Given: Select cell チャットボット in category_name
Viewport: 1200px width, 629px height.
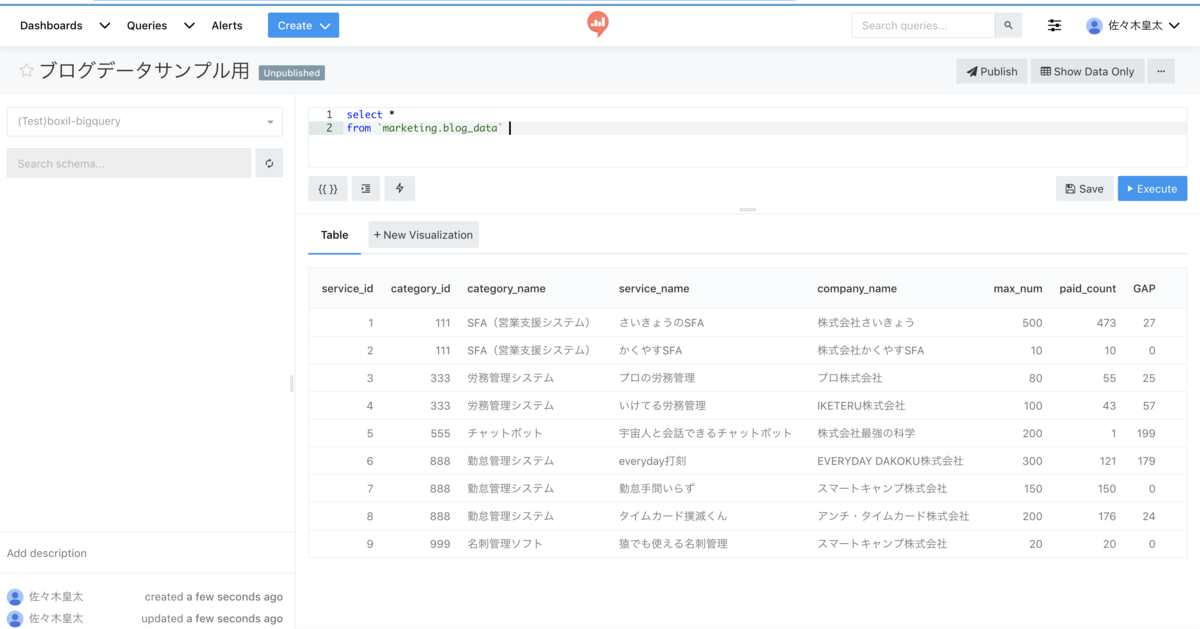Looking at the screenshot, I should coord(505,433).
